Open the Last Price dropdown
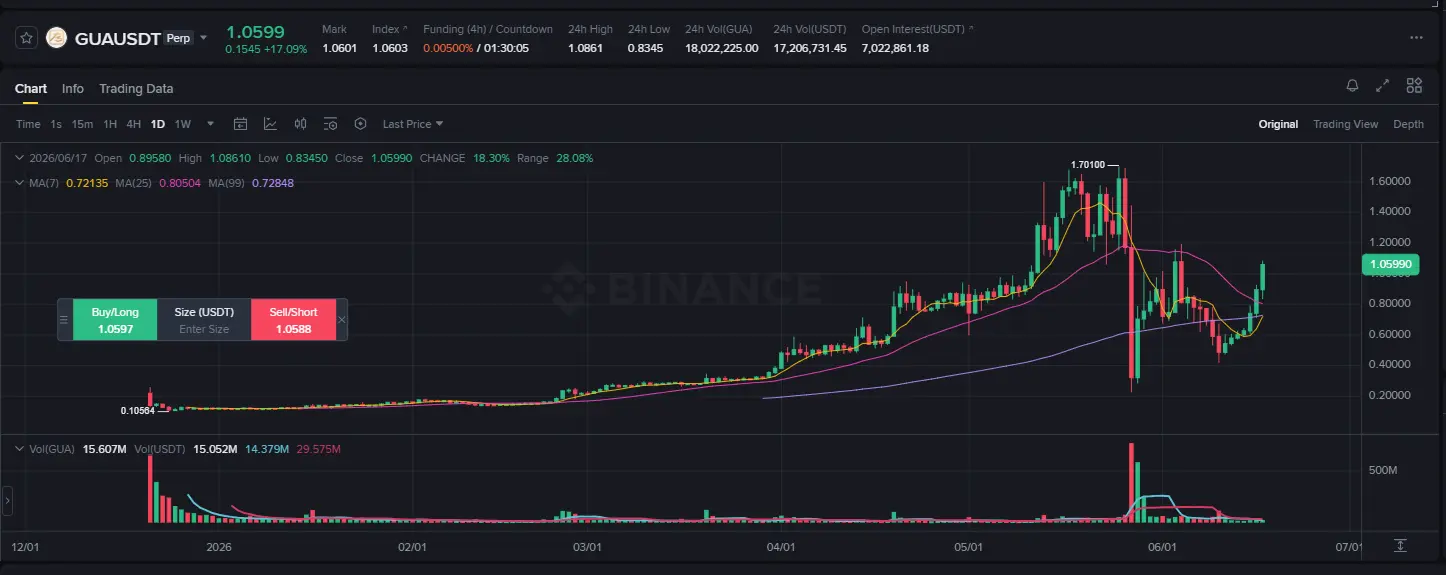 (413, 124)
